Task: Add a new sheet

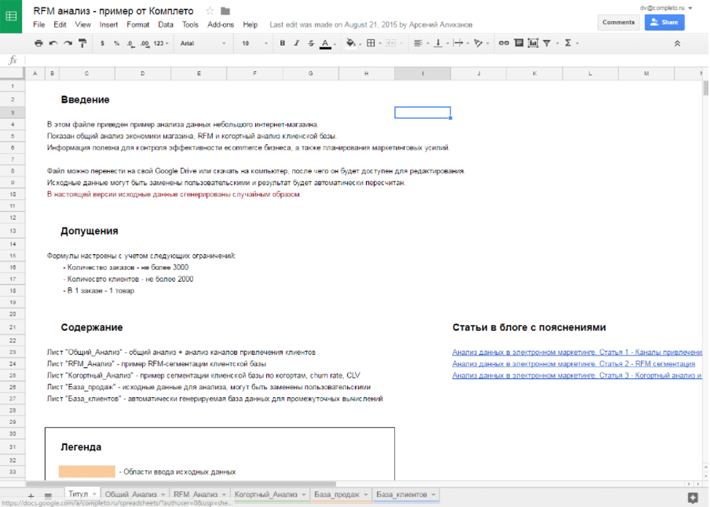Action: 31,495
